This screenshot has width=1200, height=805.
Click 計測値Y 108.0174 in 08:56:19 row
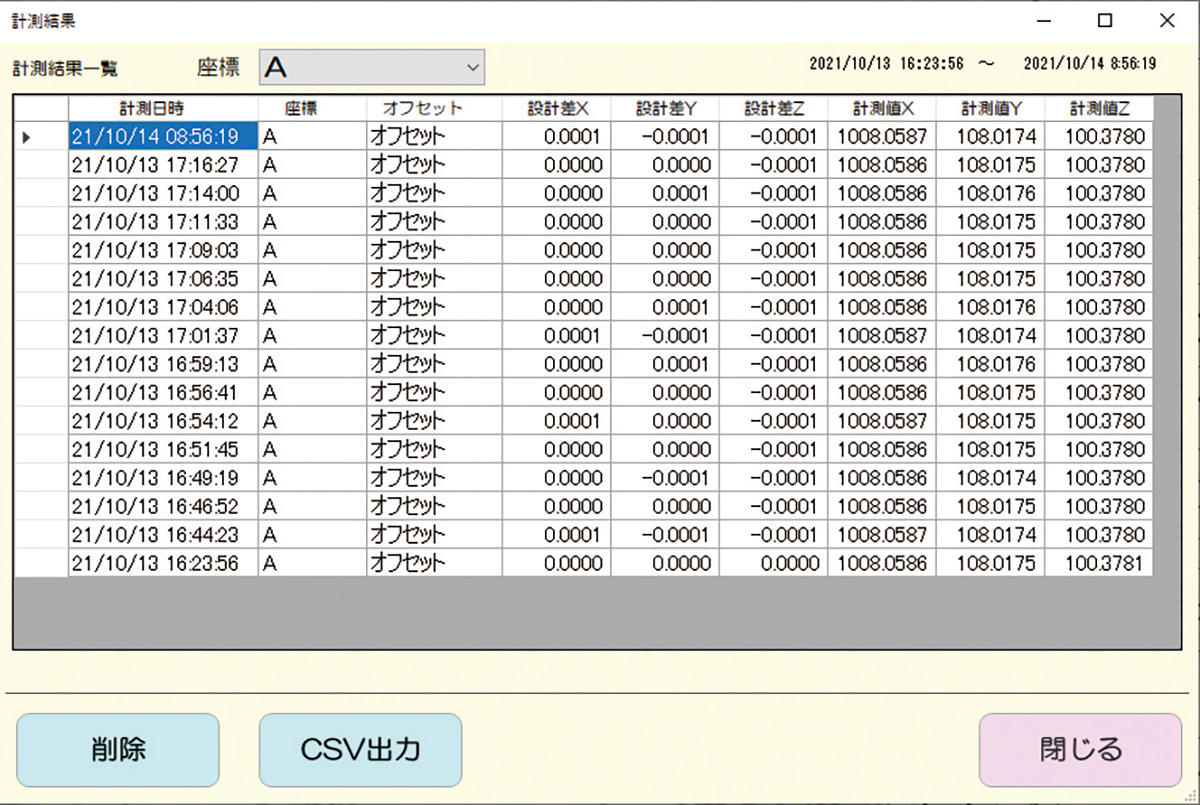pyautogui.click(x=990, y=136)
